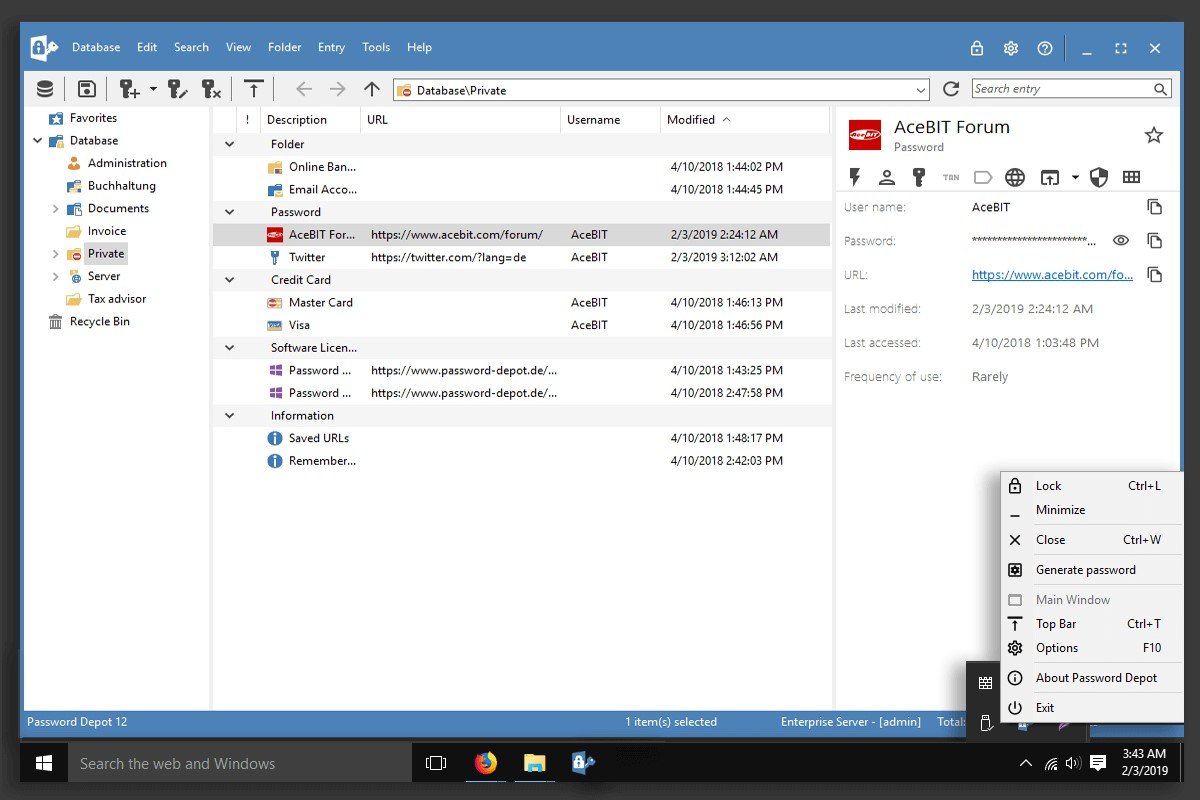Viewport: 1200px width, 800px height.
Task: Copy user name to clipboard
Action: pos(1154,207)
